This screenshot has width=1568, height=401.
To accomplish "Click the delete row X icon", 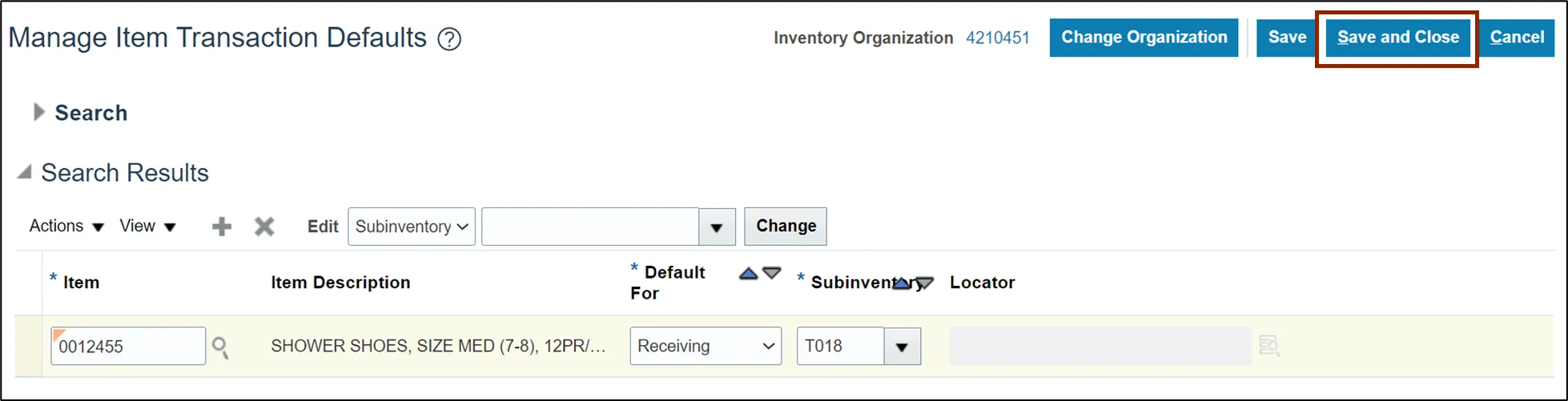I will point(264,227).
